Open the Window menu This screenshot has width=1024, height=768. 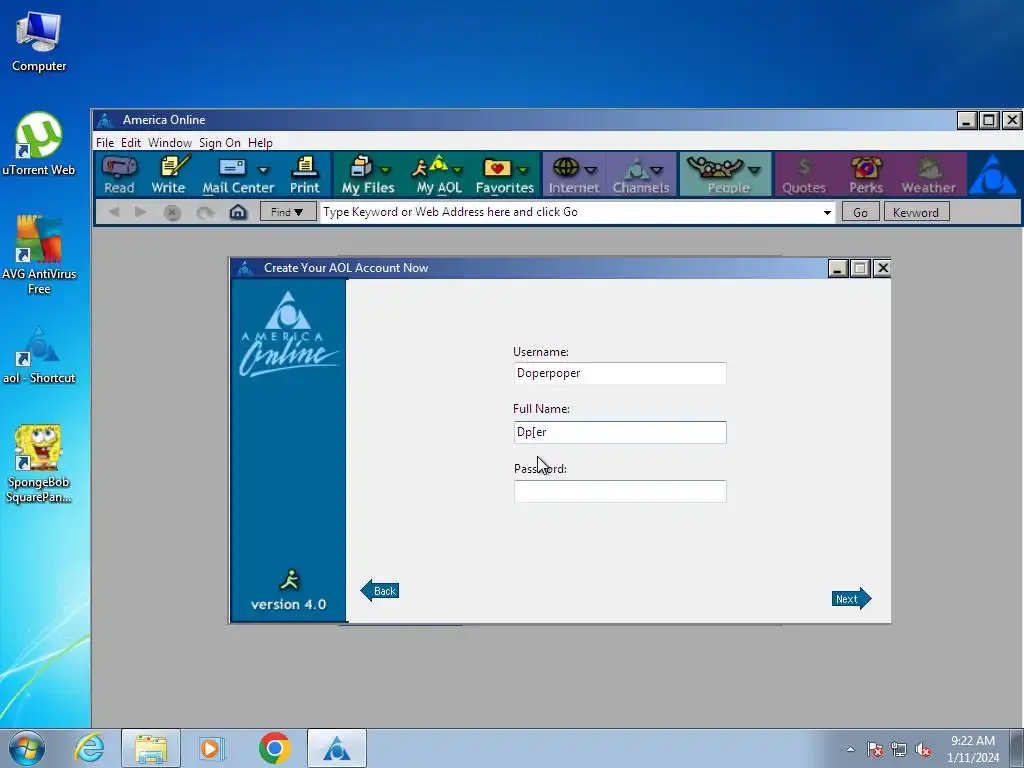(170, 142)
